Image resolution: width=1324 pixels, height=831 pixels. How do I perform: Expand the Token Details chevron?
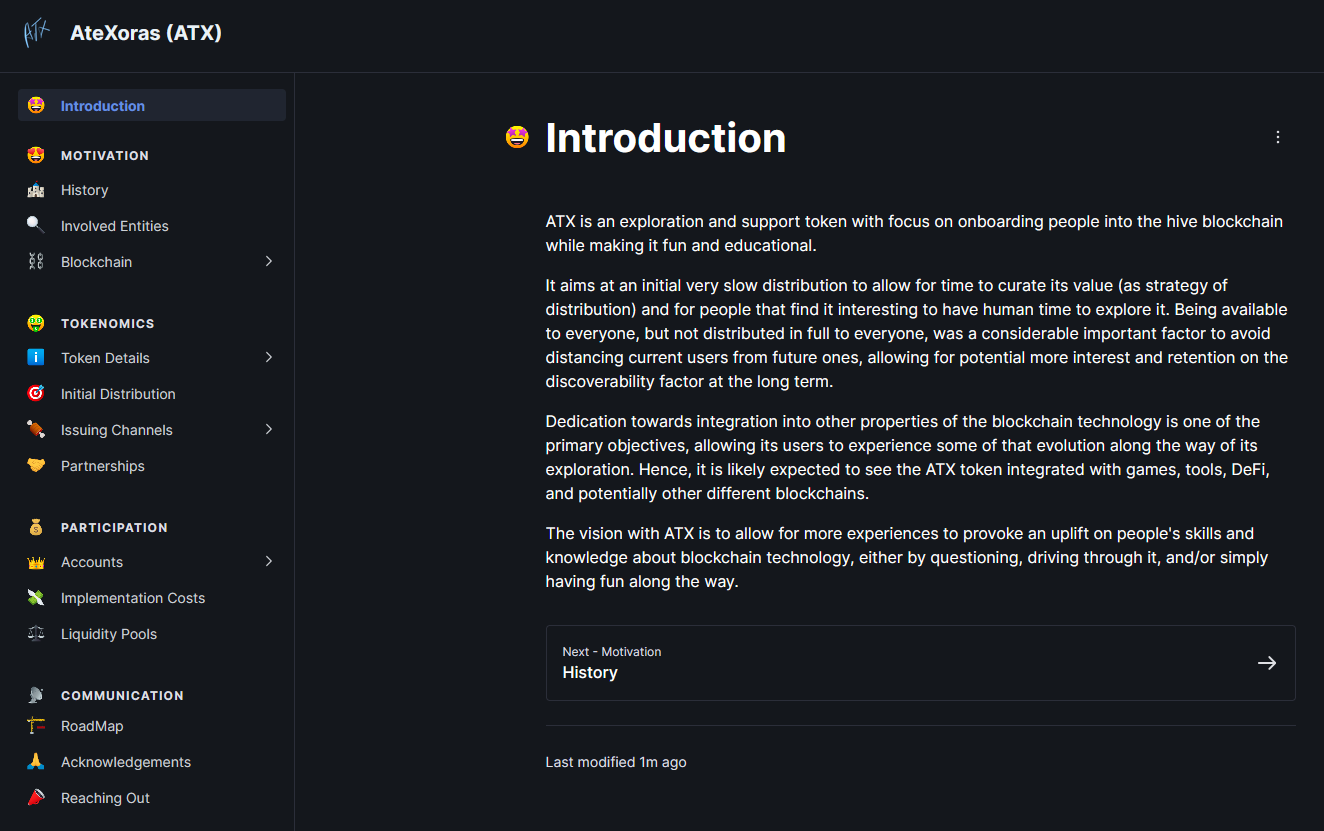point(268,357)
